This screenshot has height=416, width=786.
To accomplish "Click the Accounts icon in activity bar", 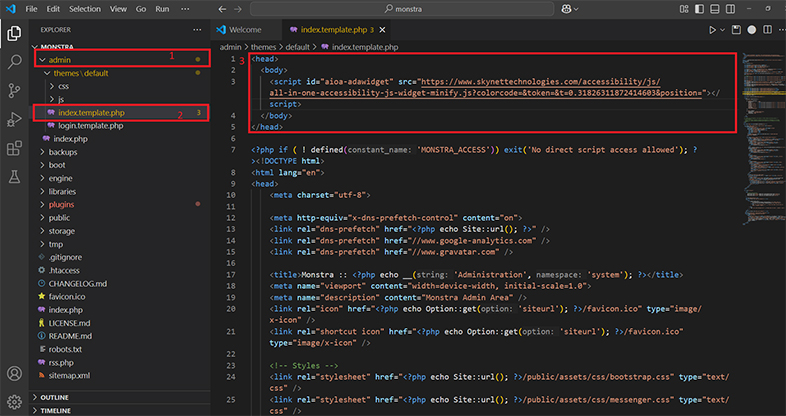I will tap(15, 374).
